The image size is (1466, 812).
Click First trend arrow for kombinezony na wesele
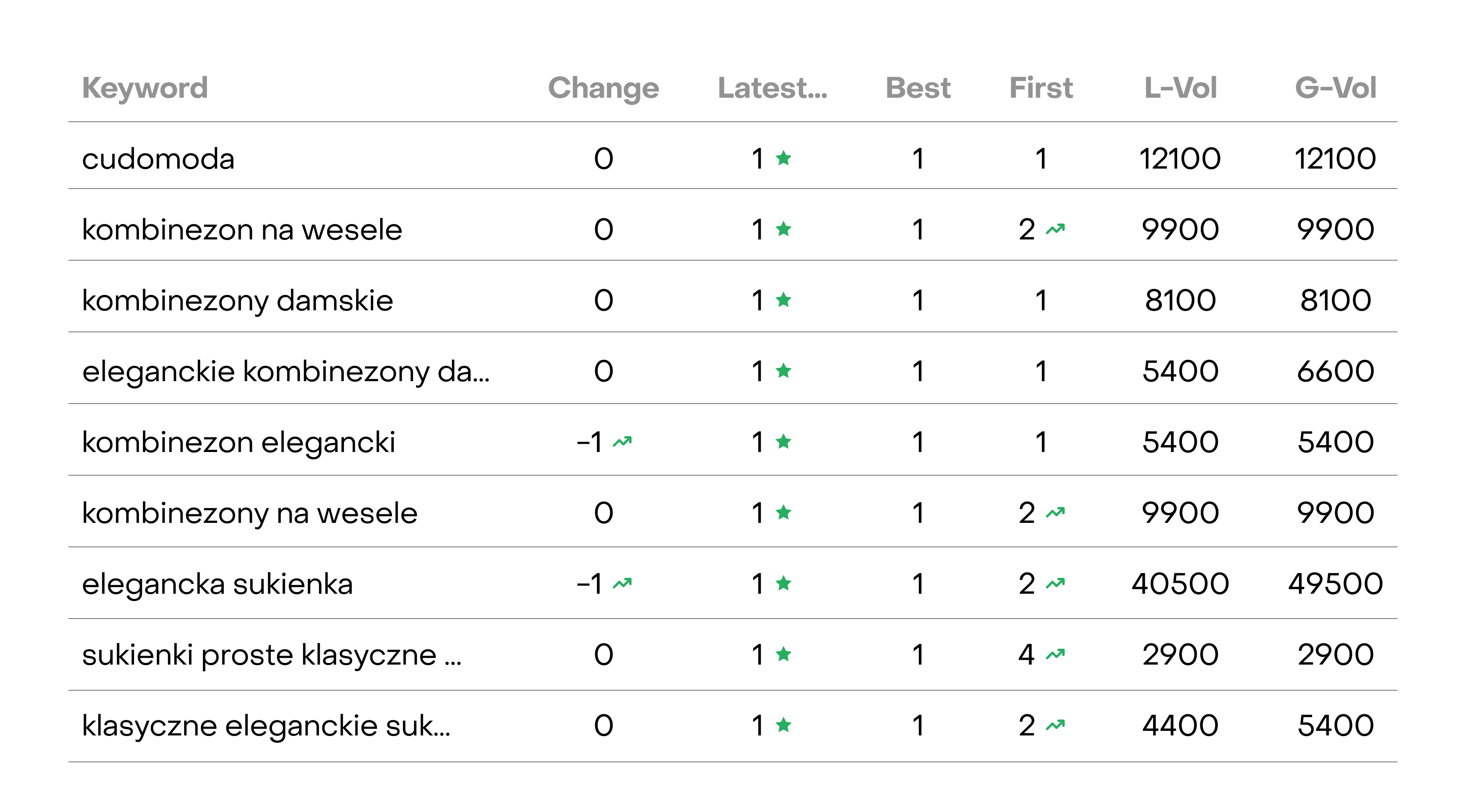click(x=1056, y=513)
